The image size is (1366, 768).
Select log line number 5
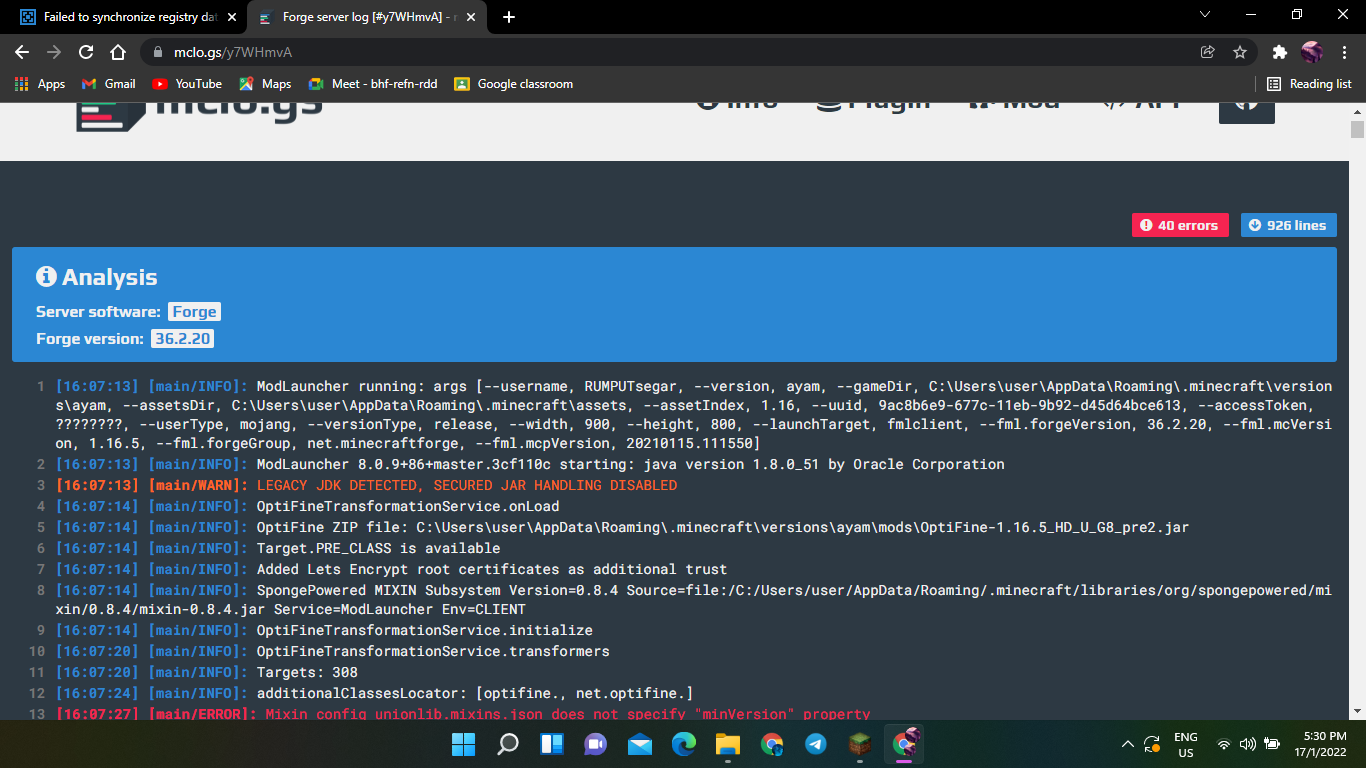[x=40, y=527]
